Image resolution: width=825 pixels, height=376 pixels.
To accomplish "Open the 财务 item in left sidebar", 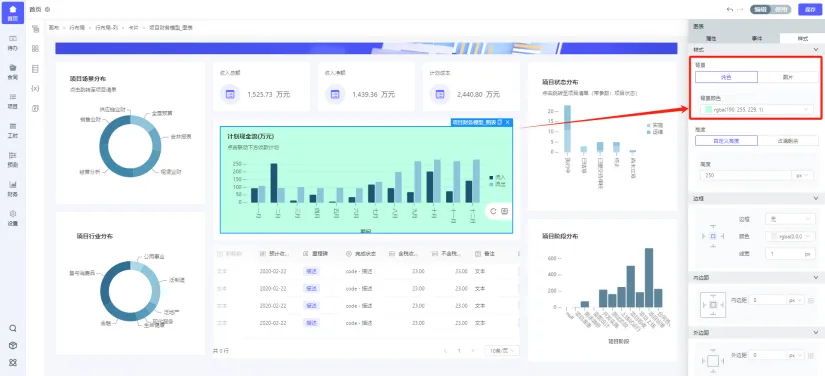I will [x=13, y=188].
